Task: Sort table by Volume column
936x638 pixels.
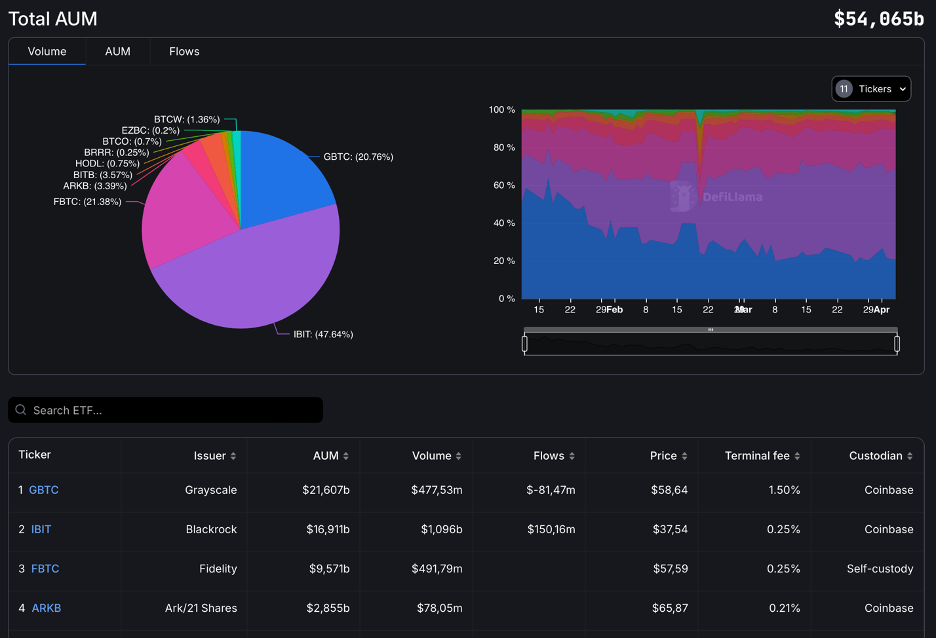Action: [436, 456]
